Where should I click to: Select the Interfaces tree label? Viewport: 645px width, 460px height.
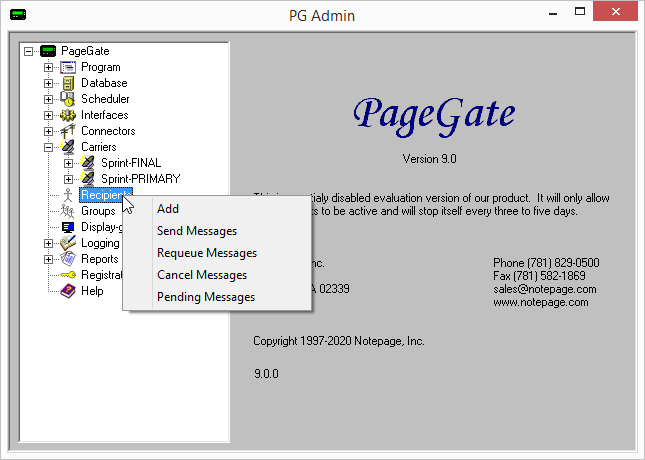point(104,115)
